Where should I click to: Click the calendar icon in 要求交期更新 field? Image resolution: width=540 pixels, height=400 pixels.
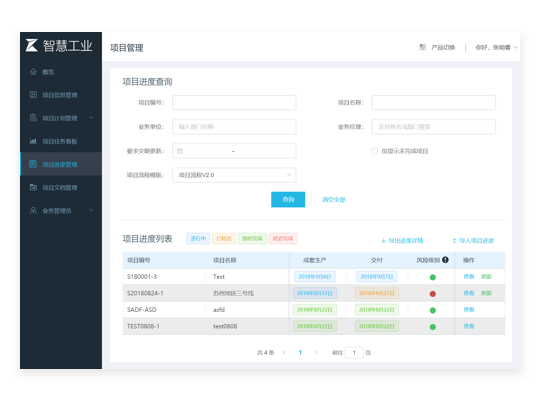pyautogui.click(x=180, y=151)
